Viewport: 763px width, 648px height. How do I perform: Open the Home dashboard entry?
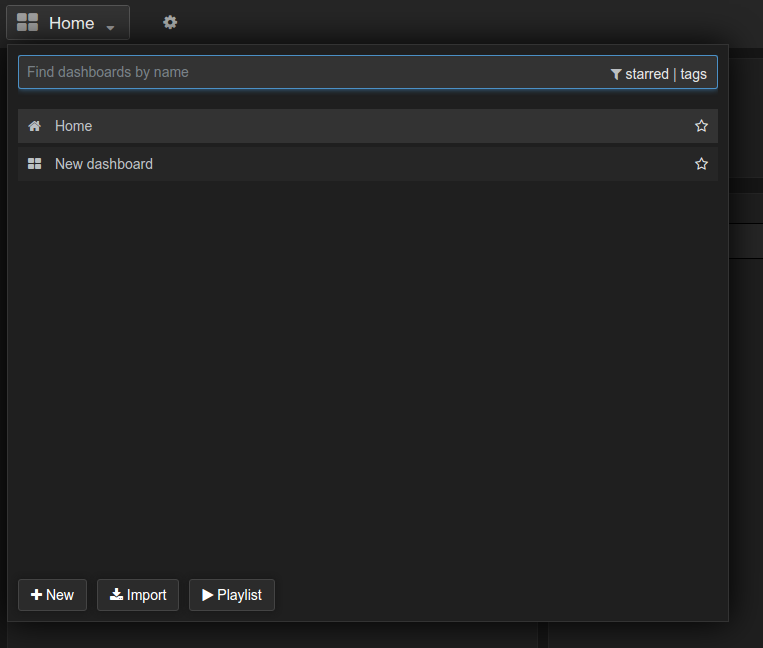[368, 126]
